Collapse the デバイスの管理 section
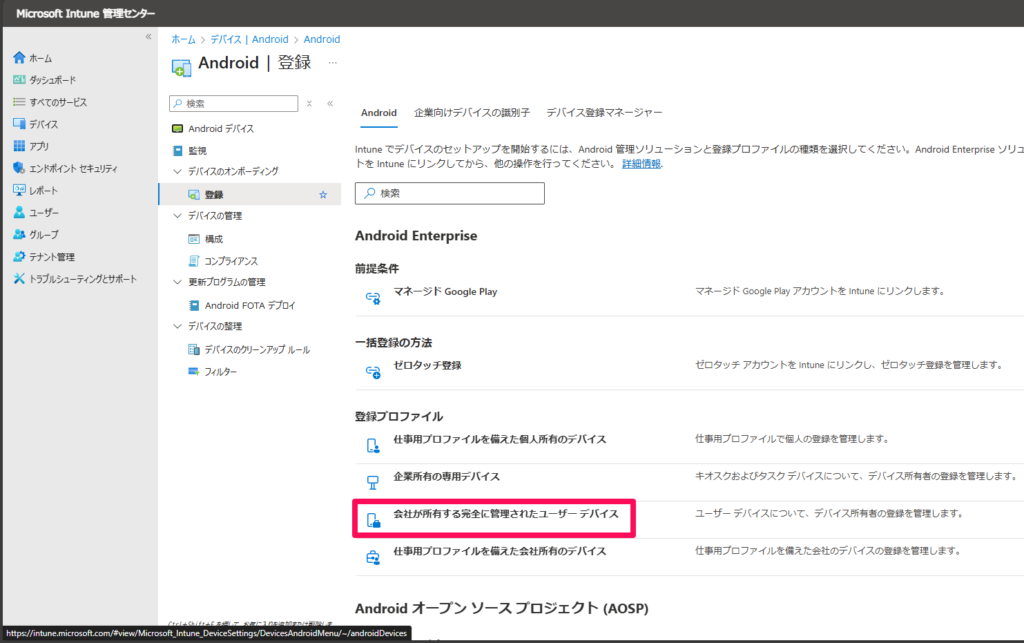The image size is (1024, 643). [x=177, y=215]
